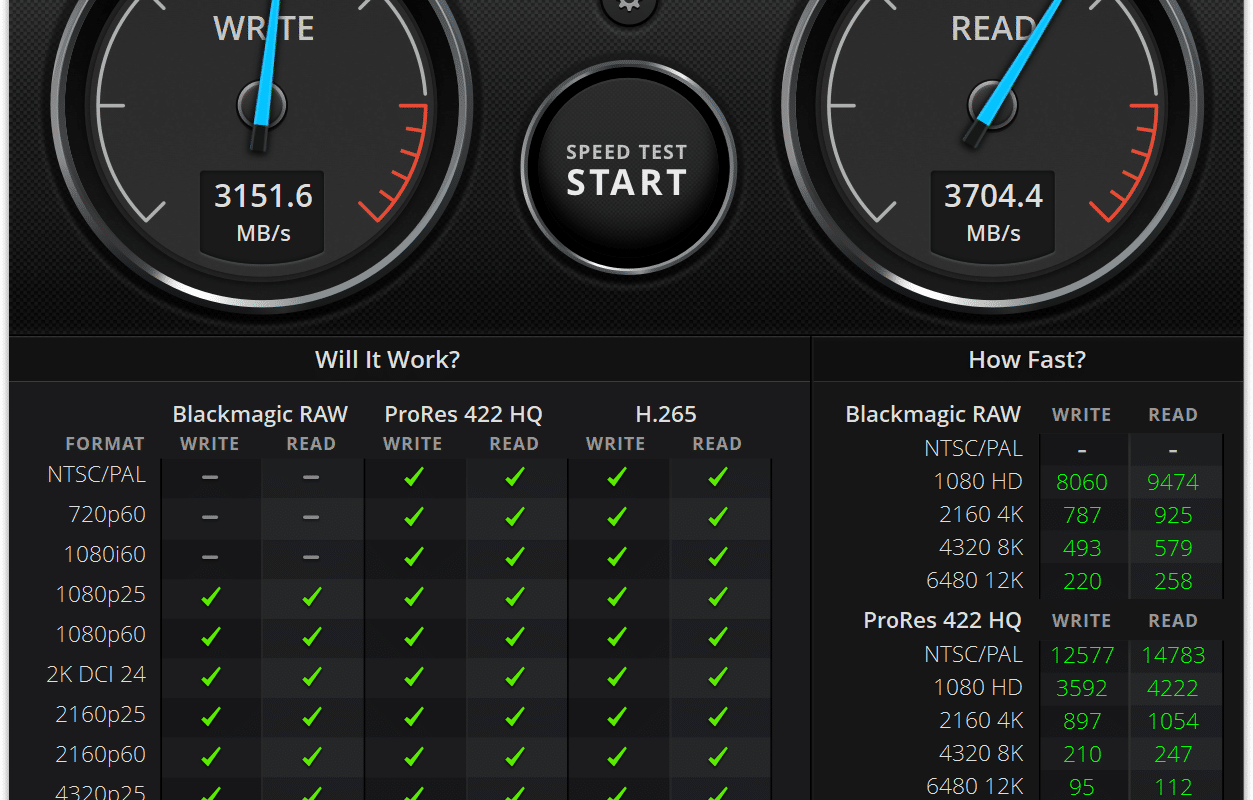
Task: Click the ProRes NTSC/PAL read value 14783
Action: pyautogui.click(x=1173, y=655)
